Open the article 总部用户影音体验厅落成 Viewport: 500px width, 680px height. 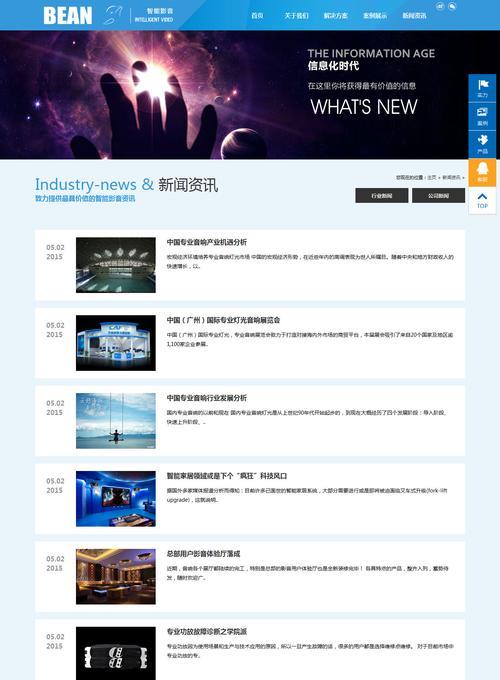point(203,554)
